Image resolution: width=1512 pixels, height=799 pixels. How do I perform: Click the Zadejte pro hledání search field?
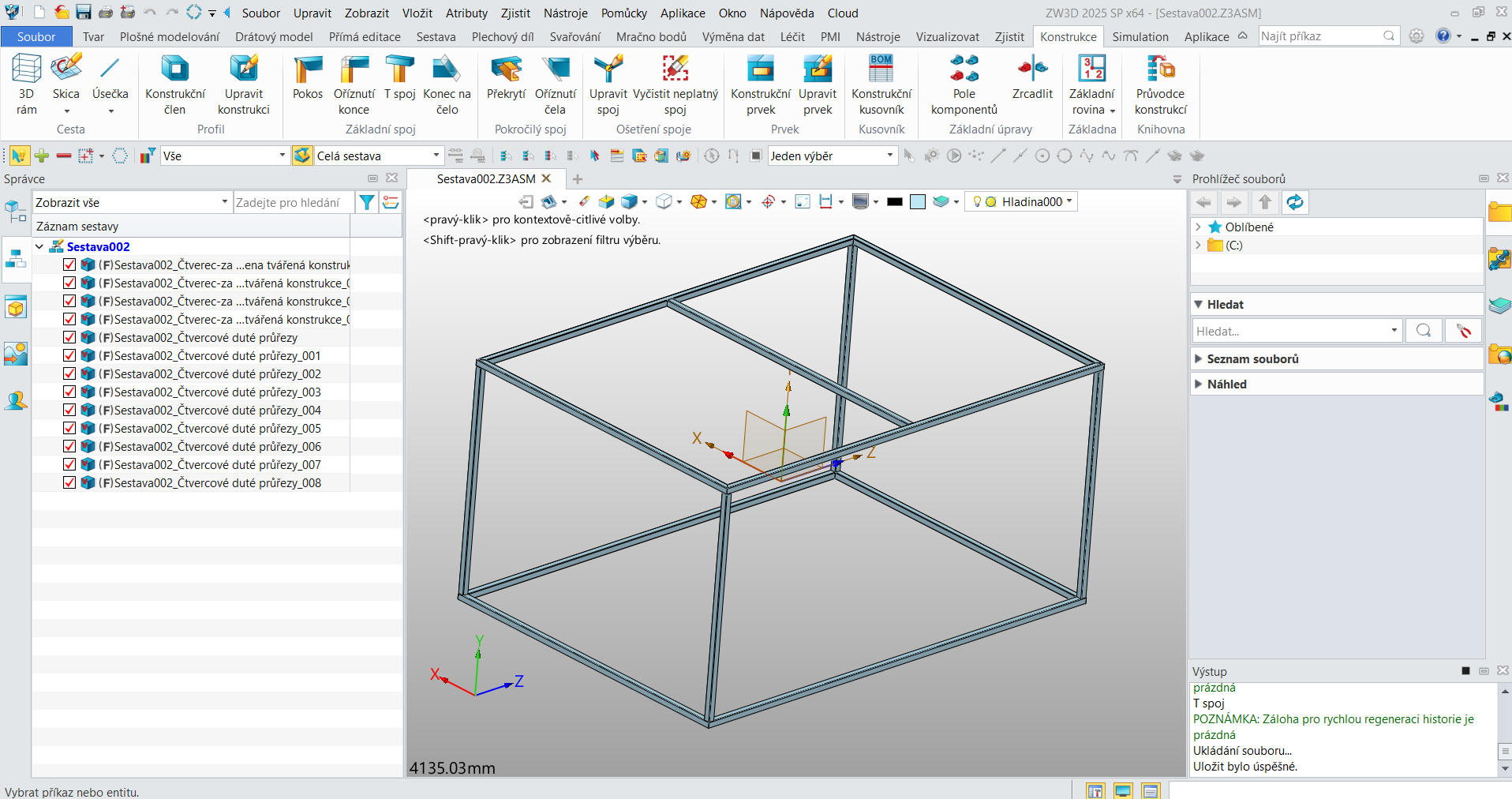[293, 203]
